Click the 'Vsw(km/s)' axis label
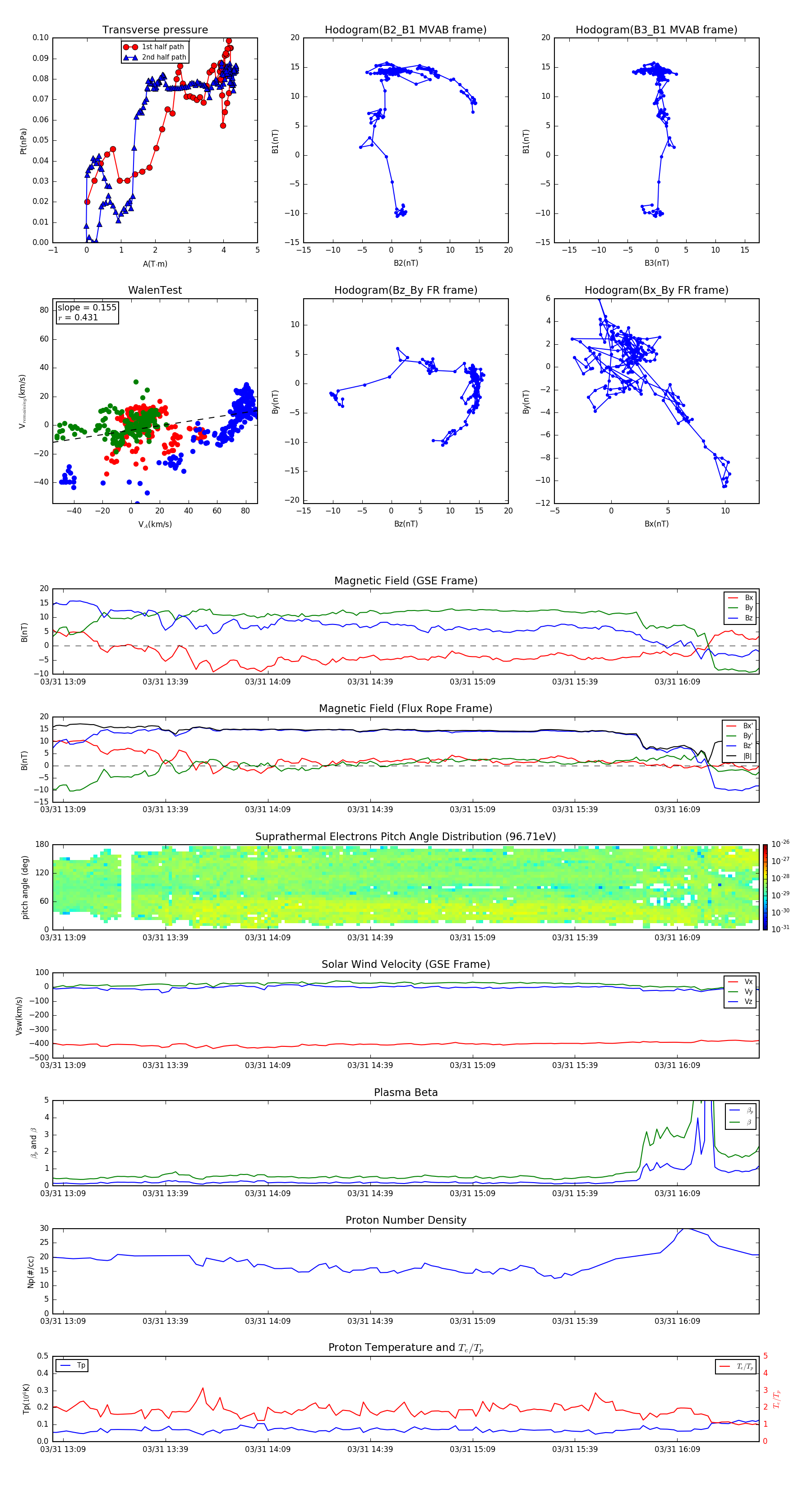This screenshot has height=1489, width=812. click(19, 1015)
